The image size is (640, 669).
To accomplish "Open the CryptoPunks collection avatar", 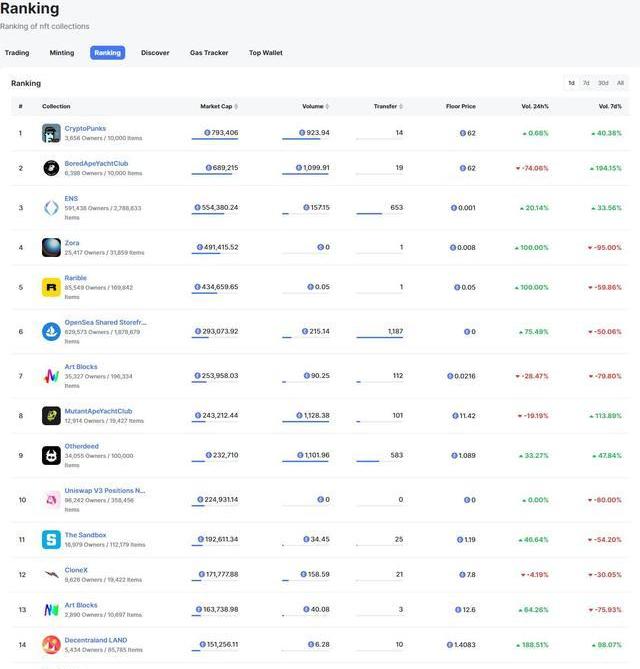I will tap(51, 133).
